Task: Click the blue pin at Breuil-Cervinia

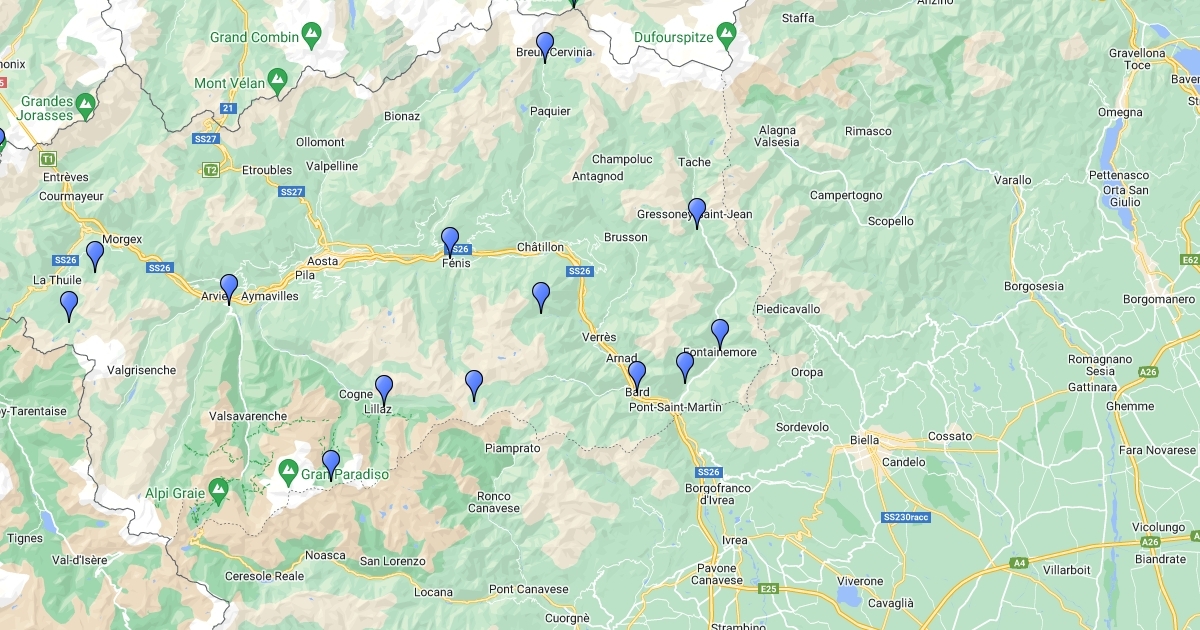Action: (545, 47)
